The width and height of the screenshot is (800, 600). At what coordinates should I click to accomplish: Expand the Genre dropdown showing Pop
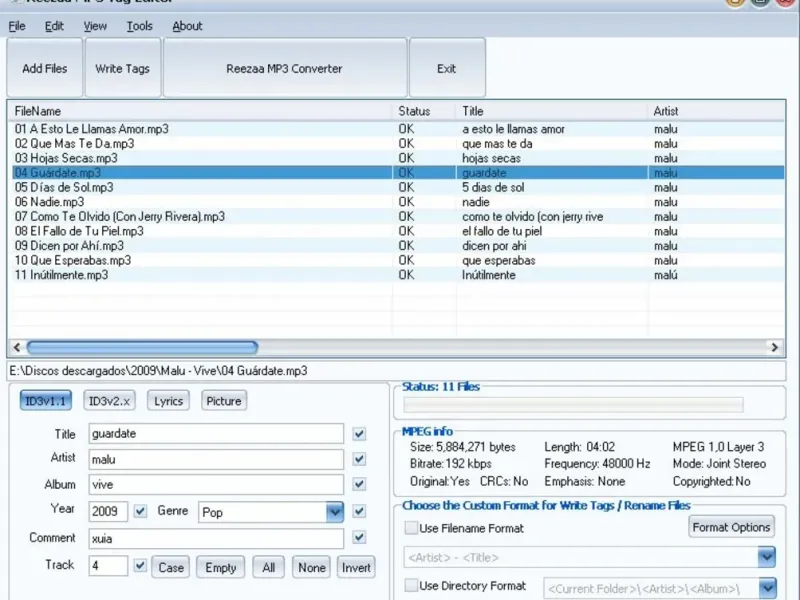click(x=334, y=512)
